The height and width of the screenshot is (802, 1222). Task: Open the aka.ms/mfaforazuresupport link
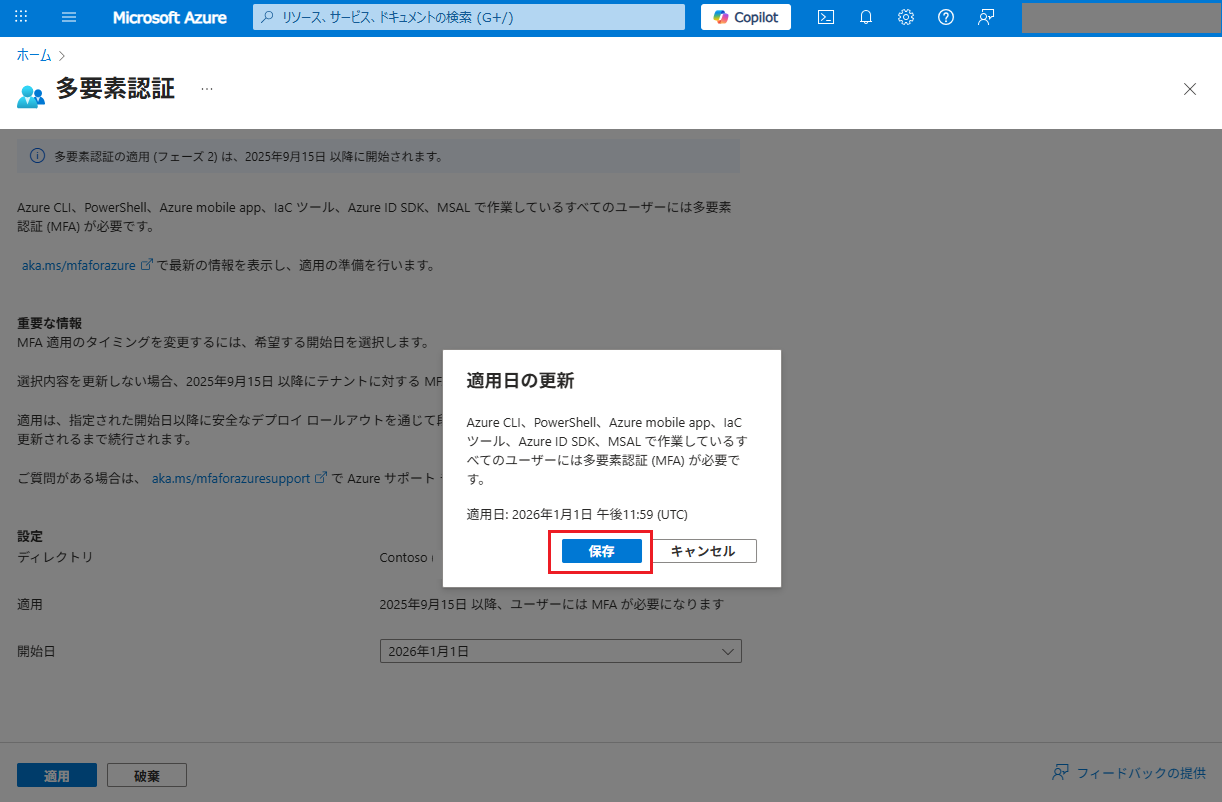(232, 478)
